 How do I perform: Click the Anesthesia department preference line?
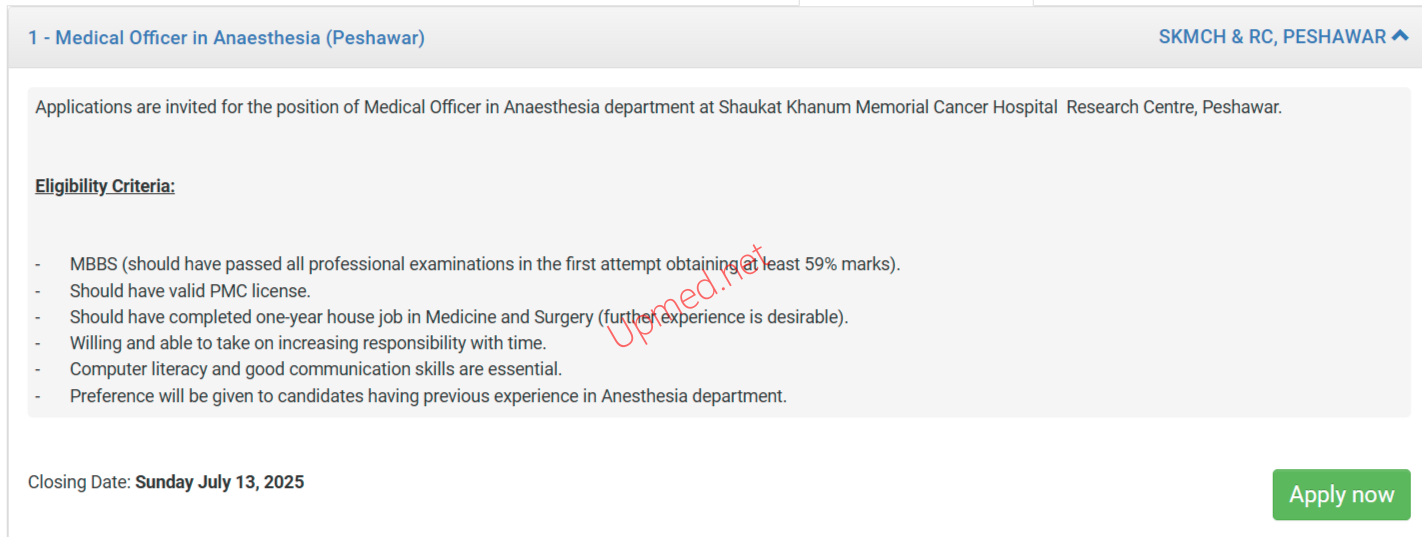(x=428, y=396)
